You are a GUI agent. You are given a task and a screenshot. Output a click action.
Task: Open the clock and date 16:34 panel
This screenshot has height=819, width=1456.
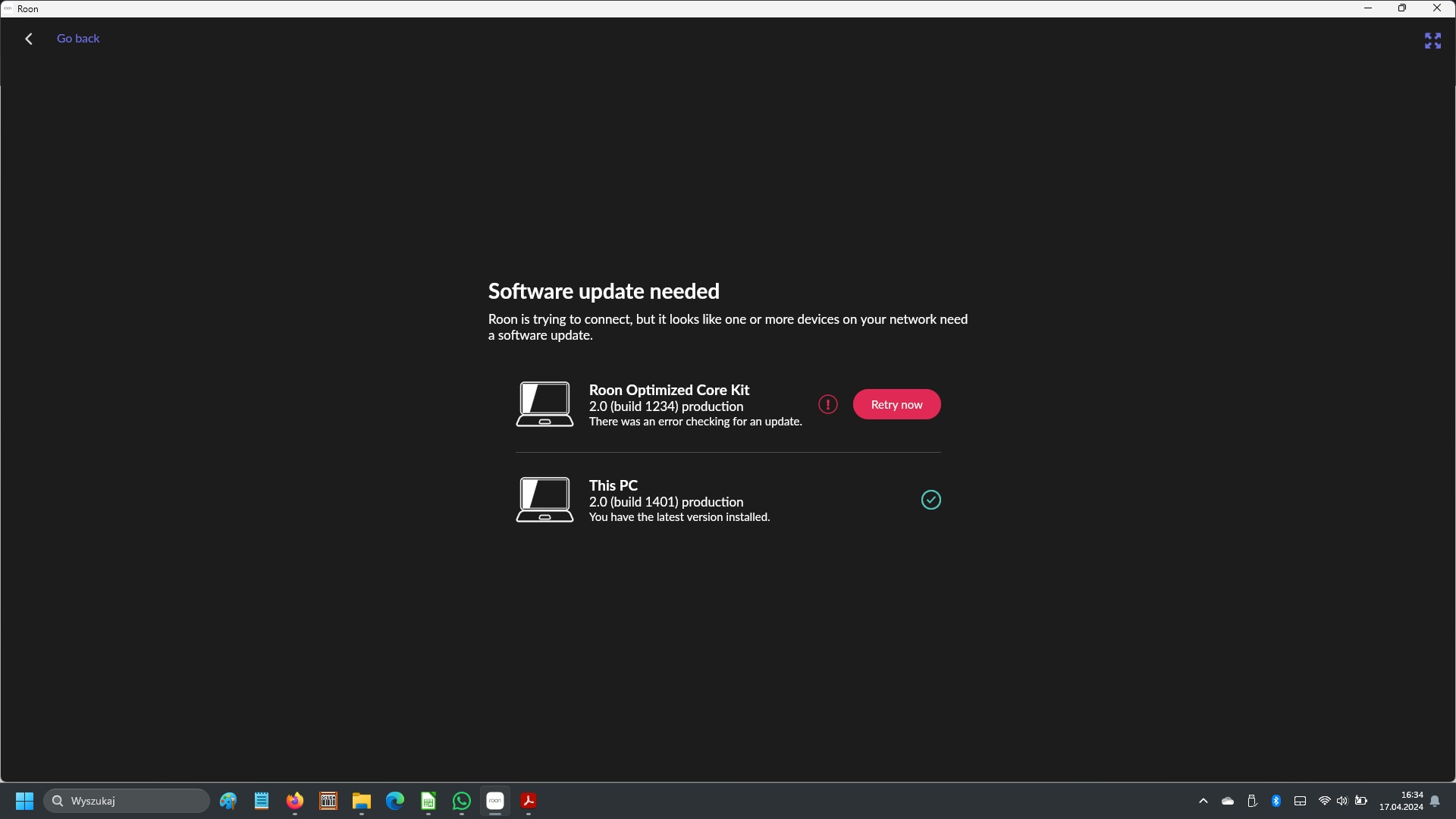[1401, 801]
